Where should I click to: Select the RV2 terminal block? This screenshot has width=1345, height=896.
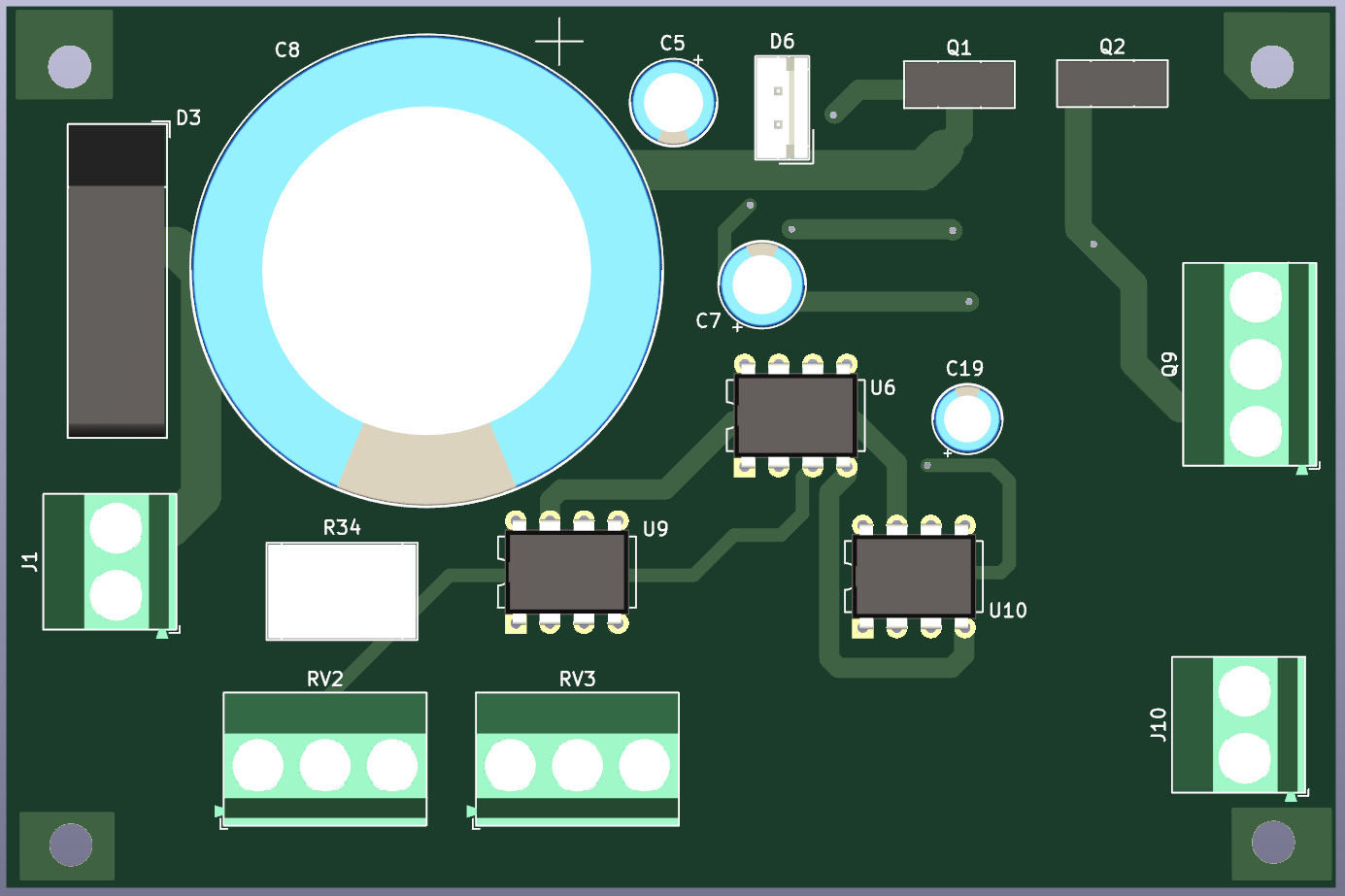coord(325,759)
